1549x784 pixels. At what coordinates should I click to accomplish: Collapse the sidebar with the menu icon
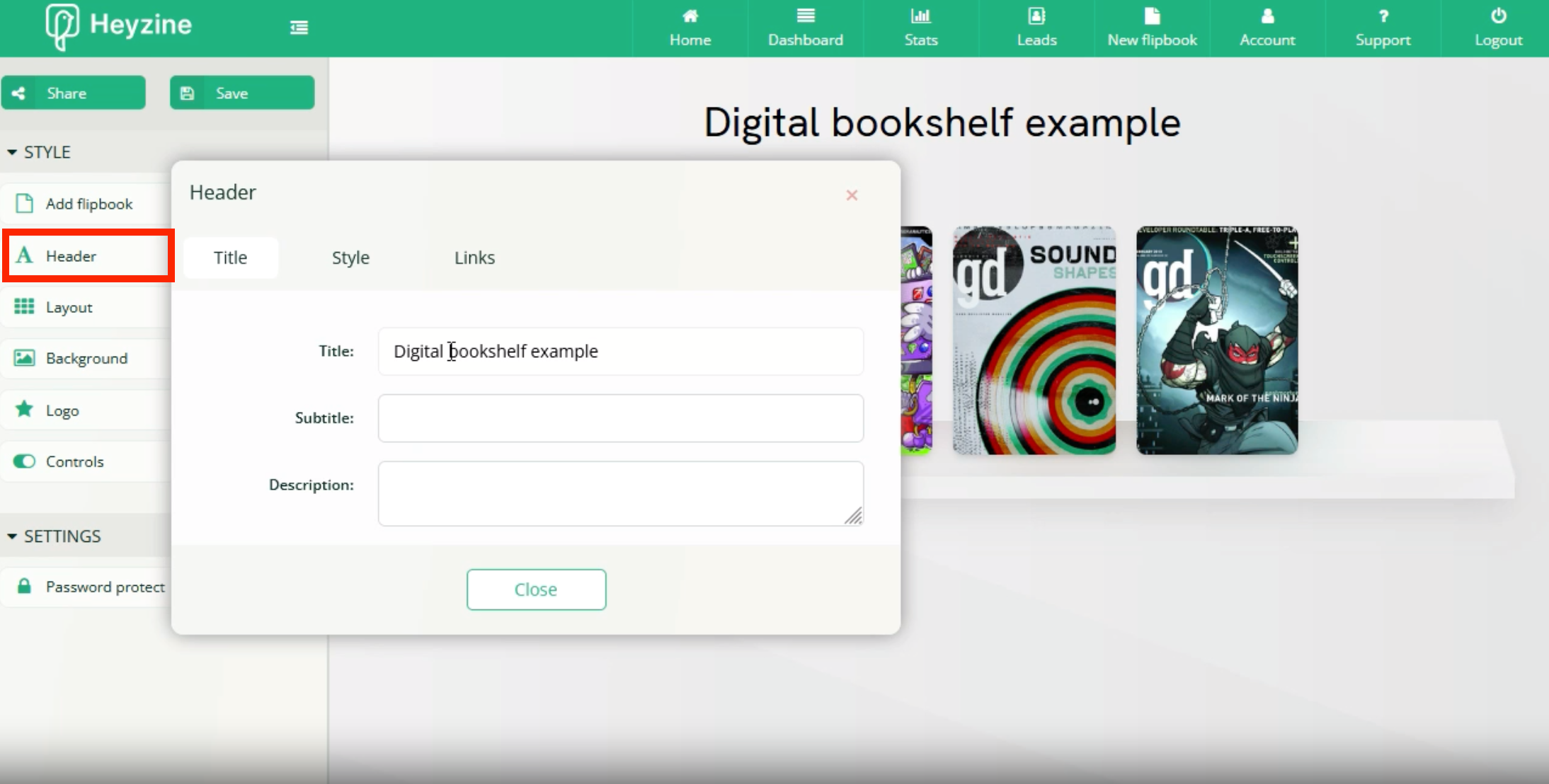[298, 27]
